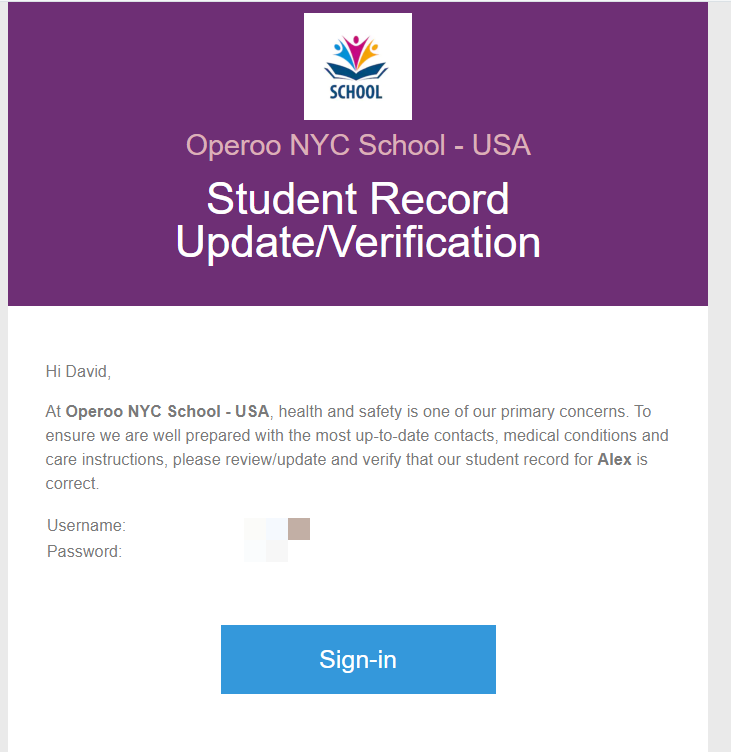Select the pink Operoo NYC School header text

point(358,145)
